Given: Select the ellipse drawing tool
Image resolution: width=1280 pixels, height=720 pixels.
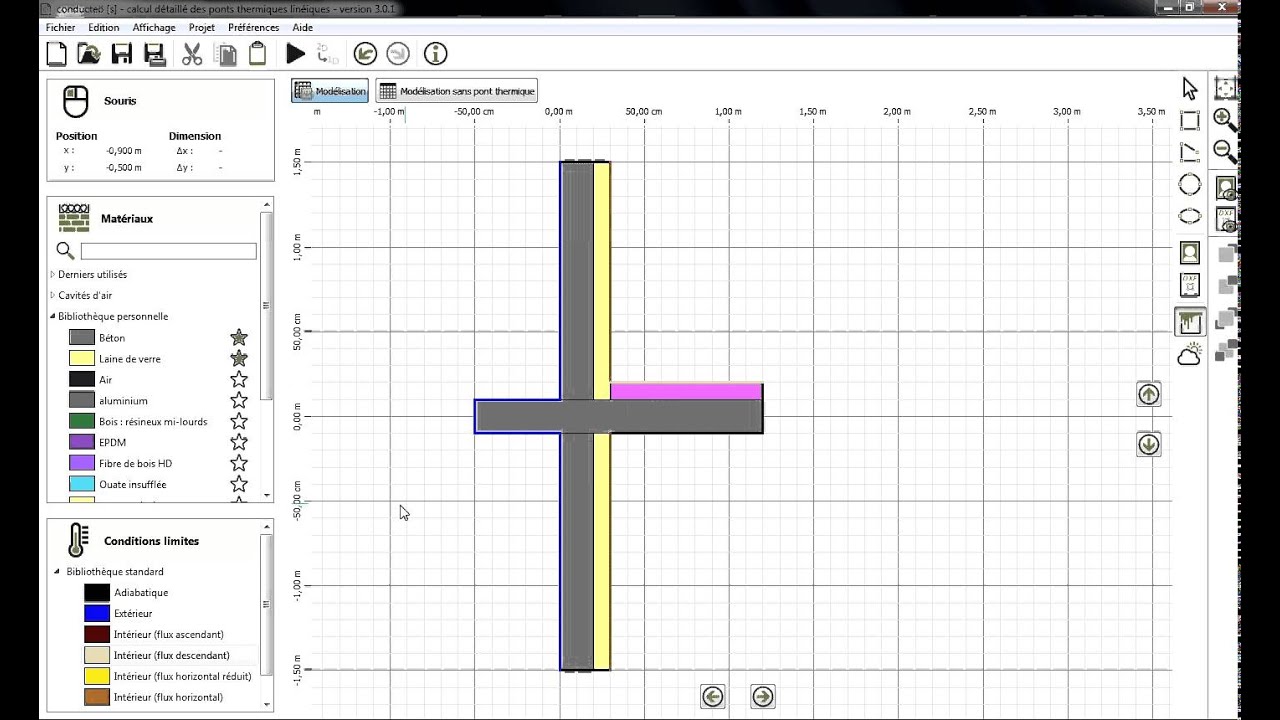Looking at the screenshot, I should point(1189,217).
